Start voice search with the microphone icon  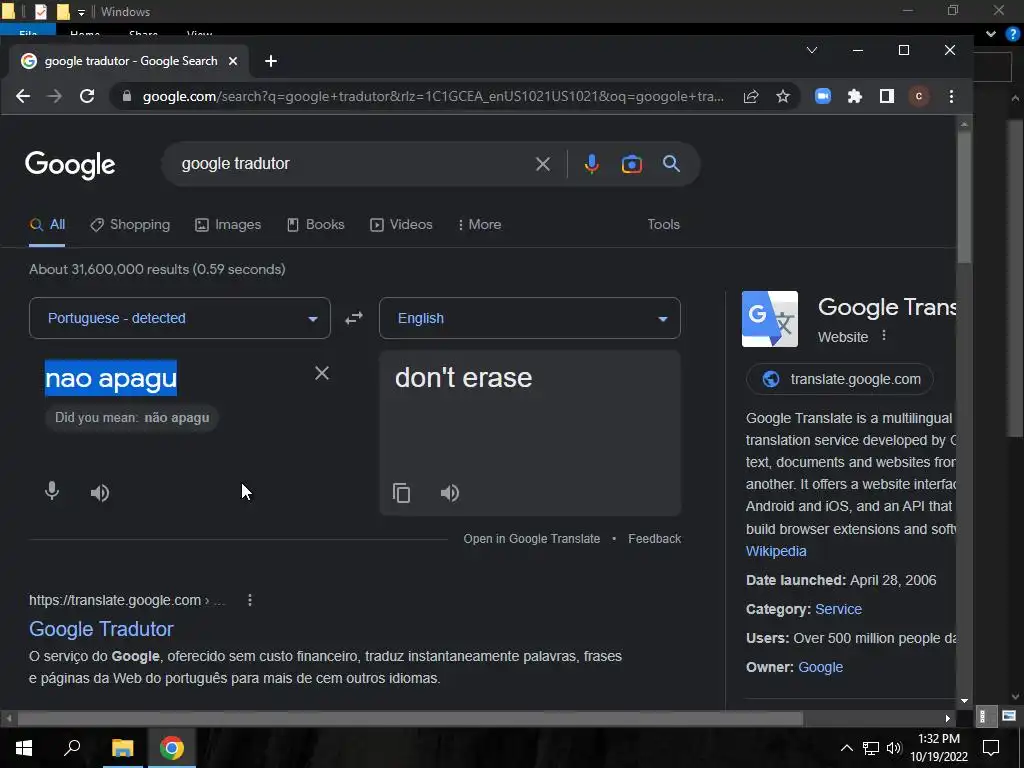click(592, 164)
